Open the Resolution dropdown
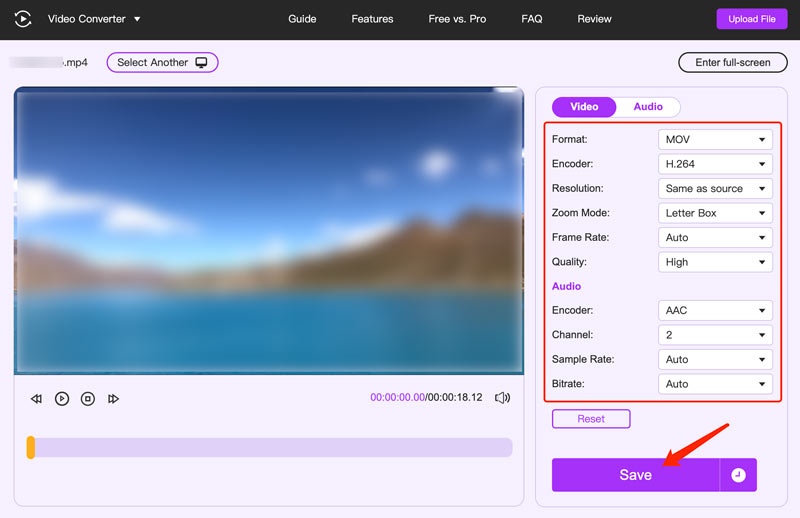 coord(715,189)
